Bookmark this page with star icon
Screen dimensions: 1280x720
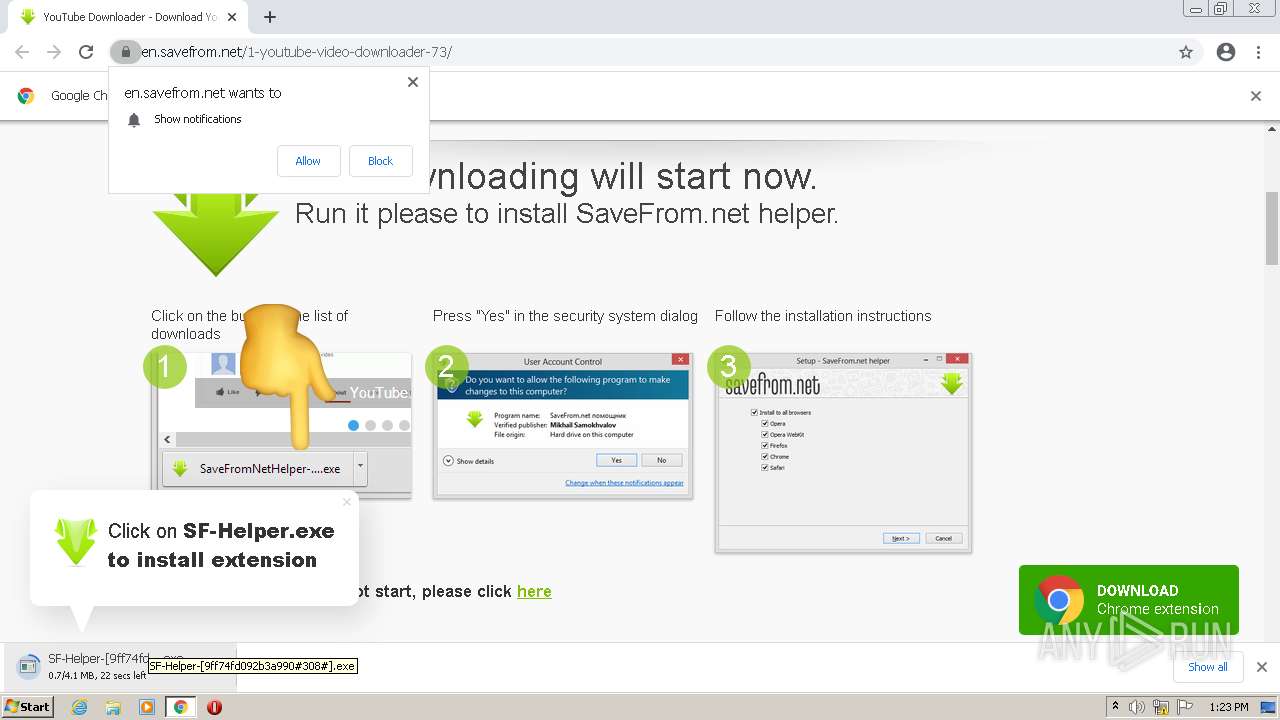1186,52
